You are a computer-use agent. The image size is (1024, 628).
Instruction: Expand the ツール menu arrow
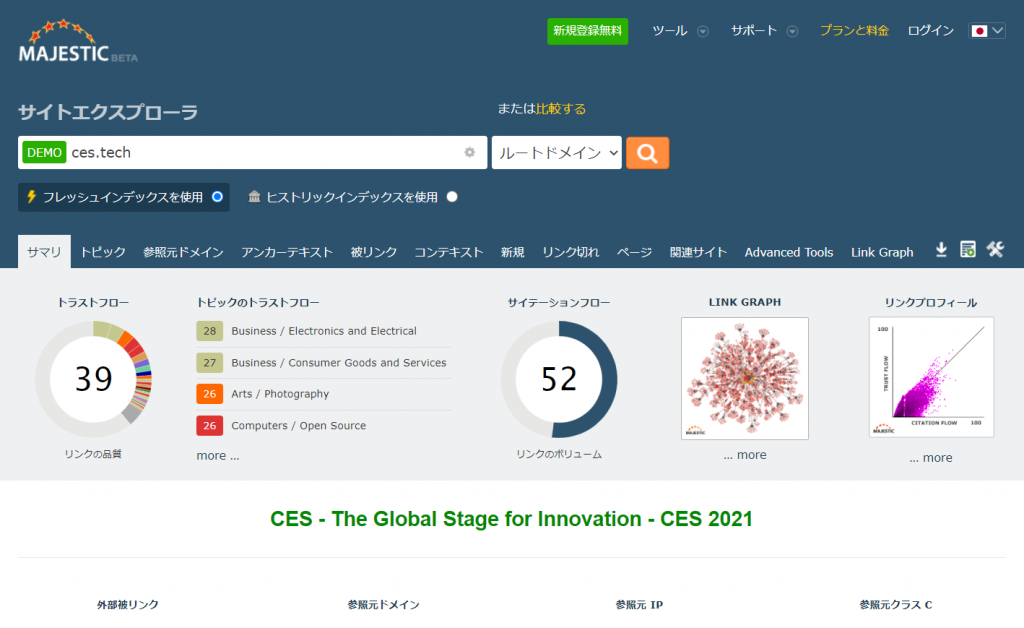click(x=703, y=31)
